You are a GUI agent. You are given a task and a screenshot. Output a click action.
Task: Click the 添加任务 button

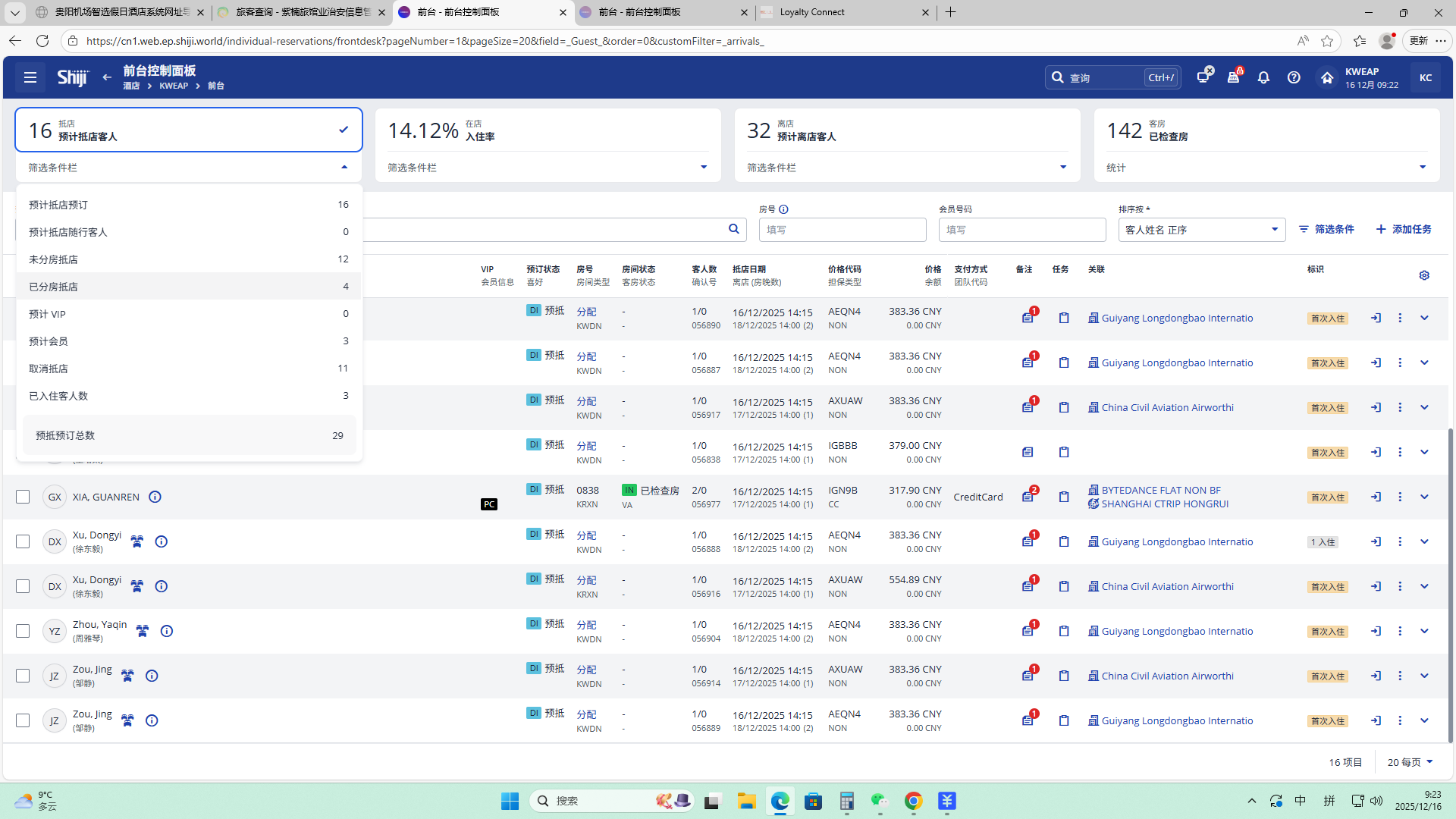coord(1404,229)
